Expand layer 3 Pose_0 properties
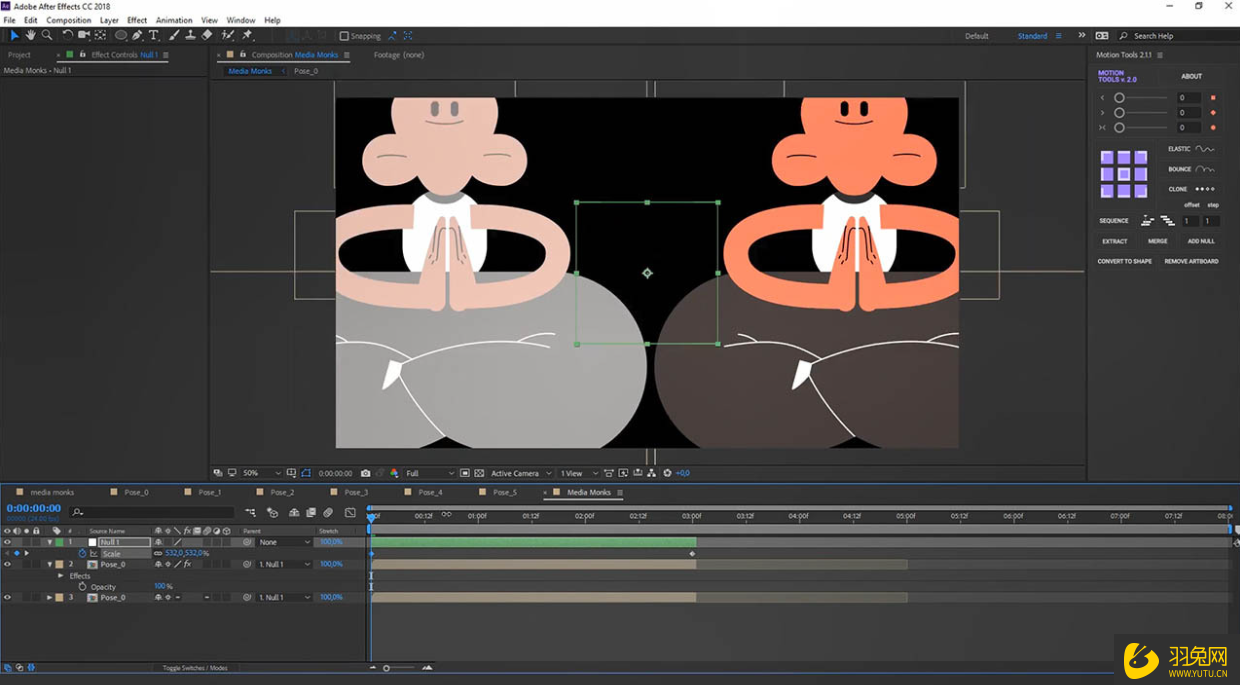1240x685 pixels. coord(49,597)
